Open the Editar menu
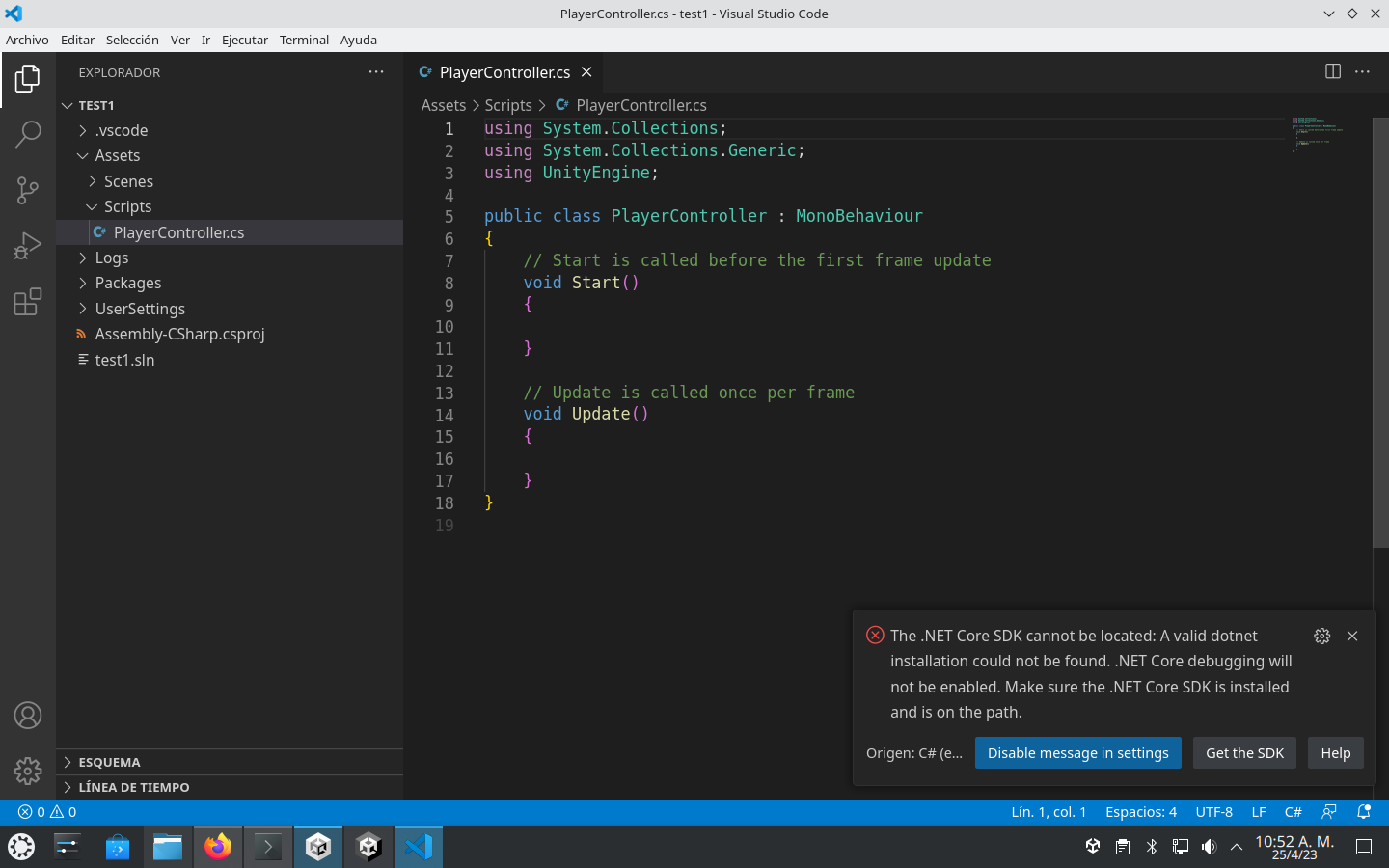 pos(77,40)
